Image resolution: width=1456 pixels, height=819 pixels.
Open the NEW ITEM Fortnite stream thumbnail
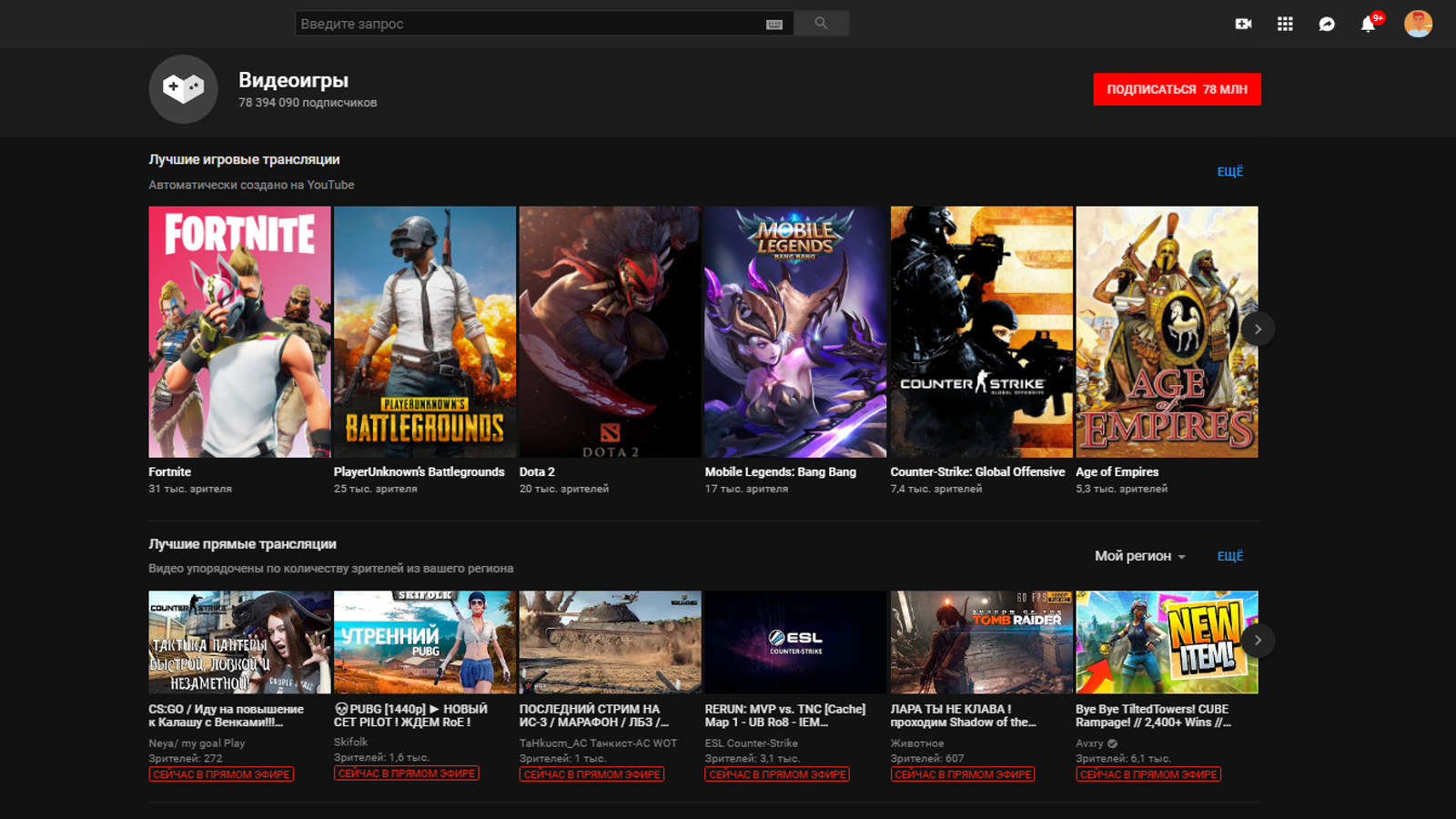[x=1168, y=642]
